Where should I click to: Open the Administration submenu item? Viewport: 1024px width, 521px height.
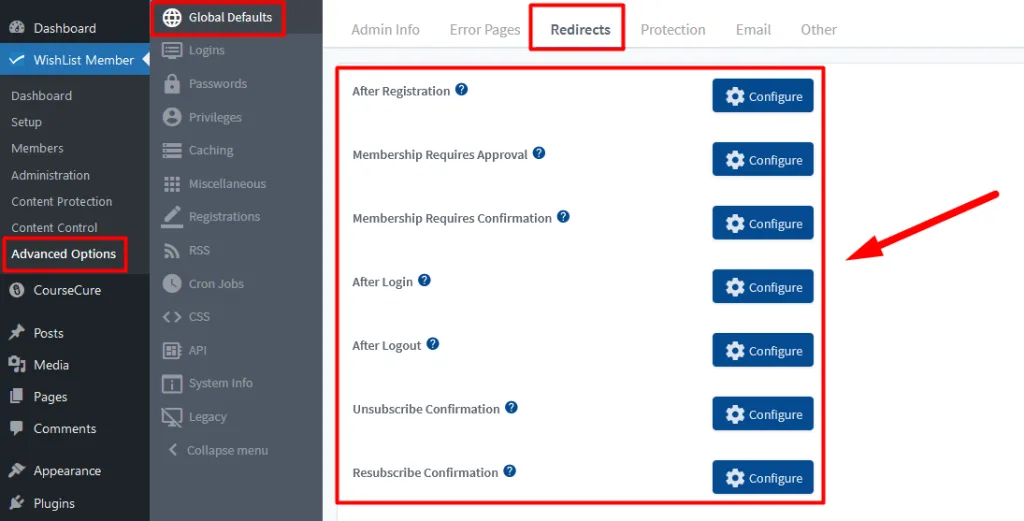coord(50,175)
